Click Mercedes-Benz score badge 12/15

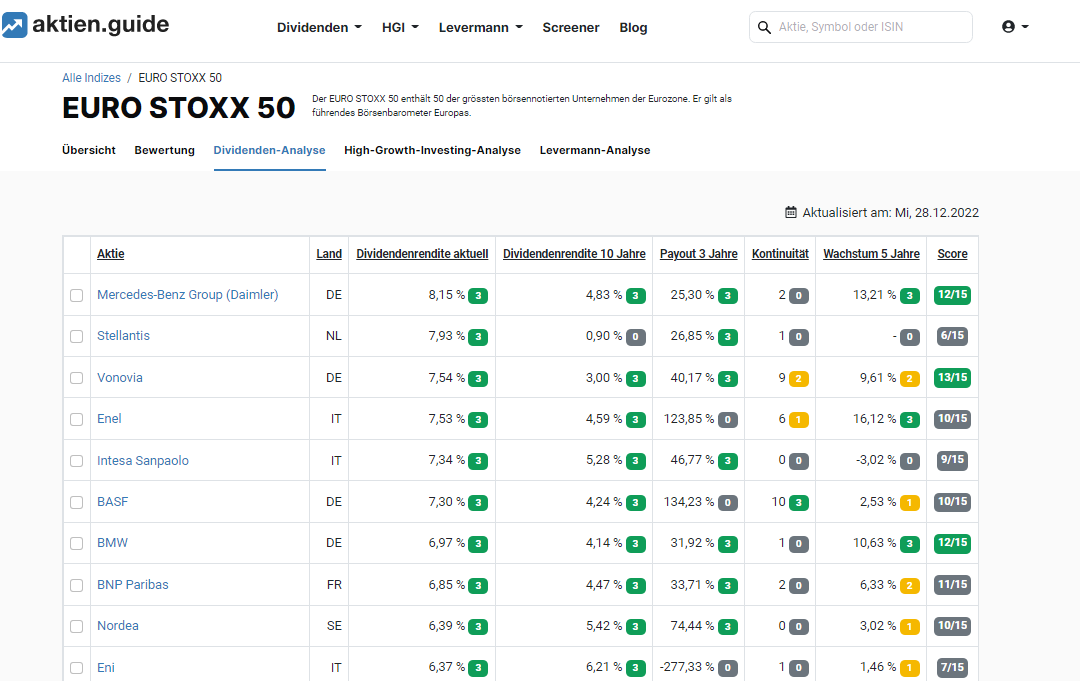point(953,295)
